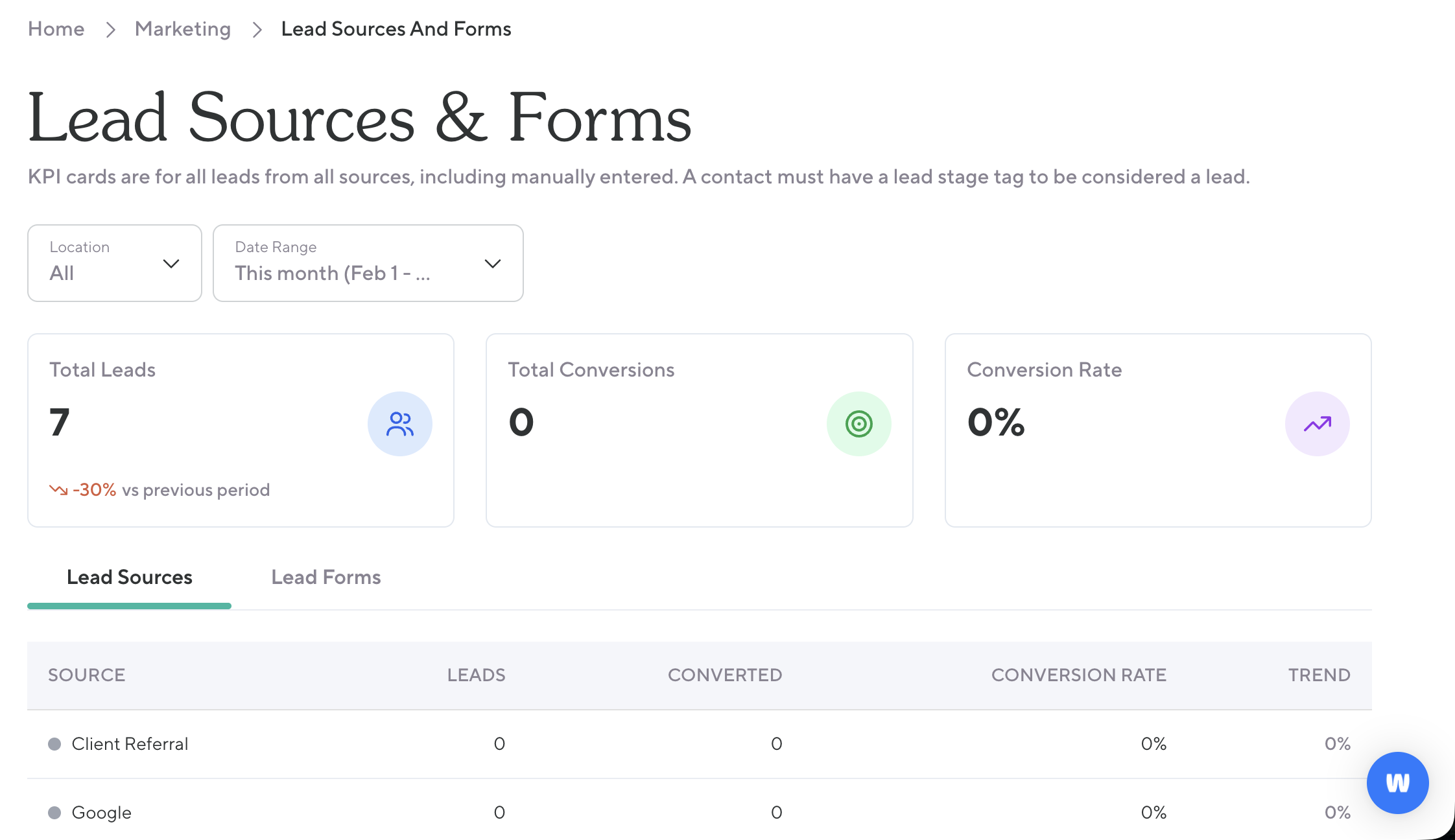Click the SOURCE column header
1455x840 pixels.
86,675
